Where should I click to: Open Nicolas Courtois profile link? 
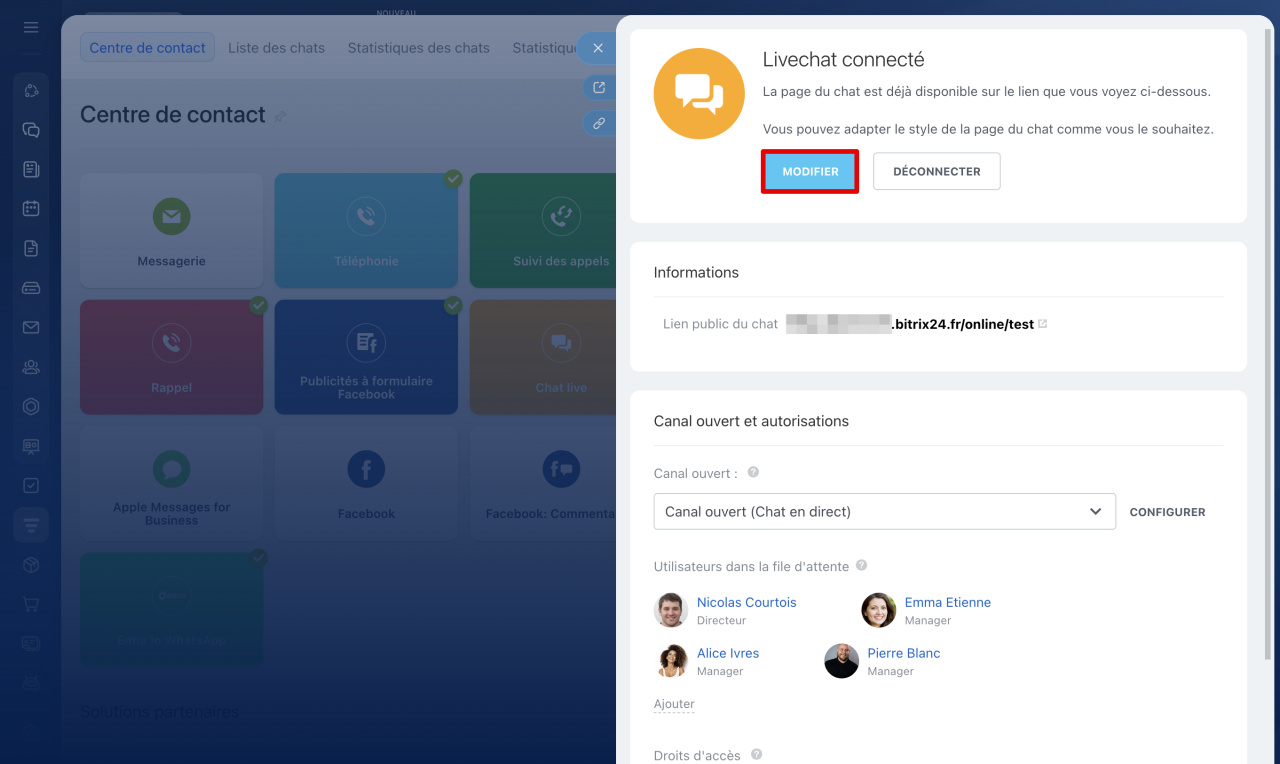(746, 602)
